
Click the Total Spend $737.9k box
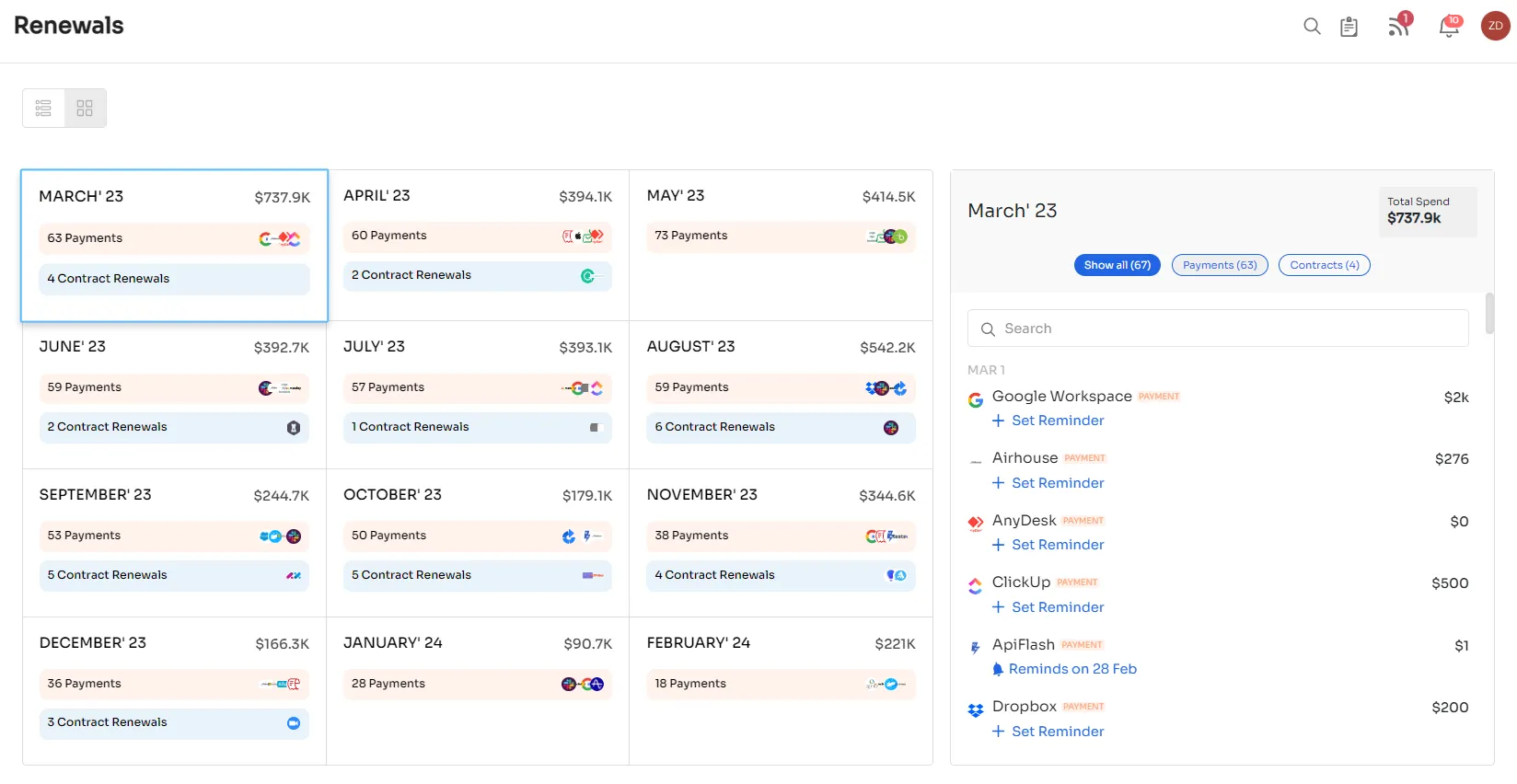point(1428,212)
